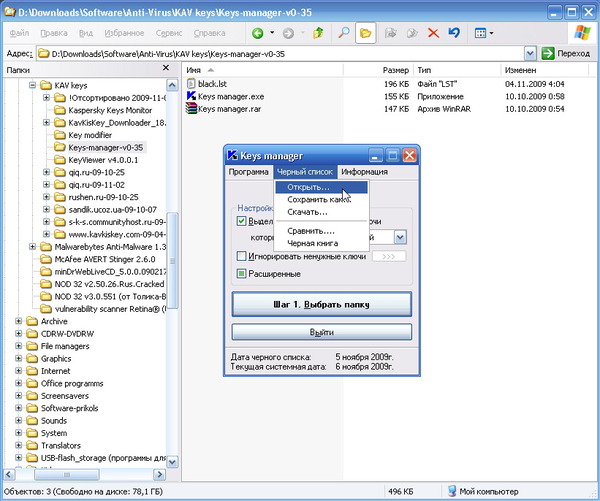Click Шаг 1. Выбрать папку button
Image resolution: width=600 pixels, height=501 pixels.
click(x=321, y=304)
